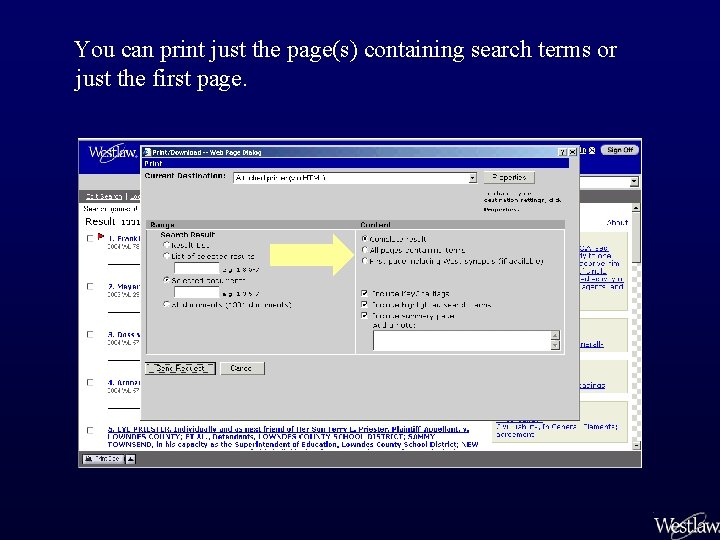Click the page scrollbar up arrow

636,208
